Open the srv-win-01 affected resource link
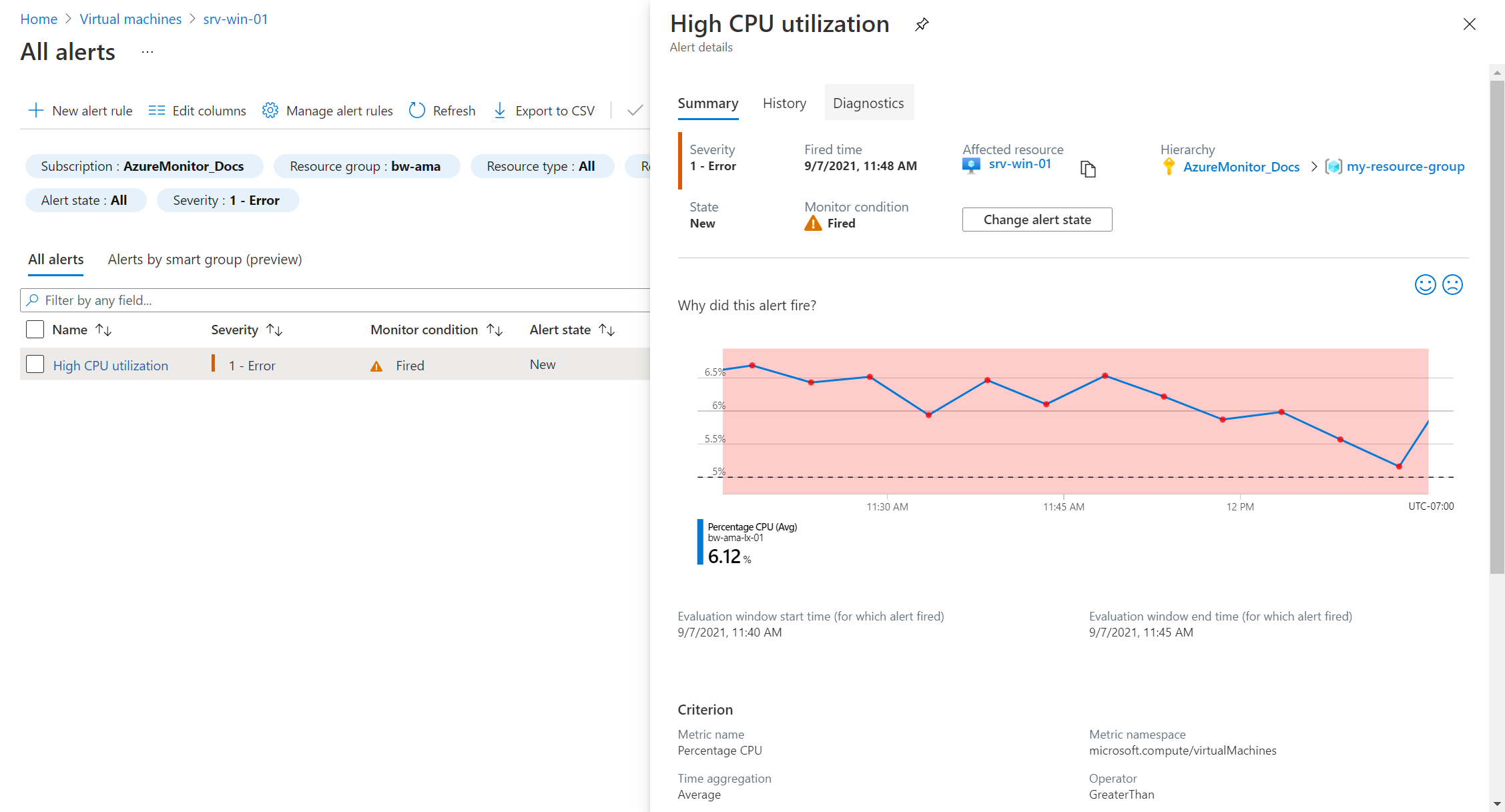Screen dimensions: 1505x812 pos(1020,164)
